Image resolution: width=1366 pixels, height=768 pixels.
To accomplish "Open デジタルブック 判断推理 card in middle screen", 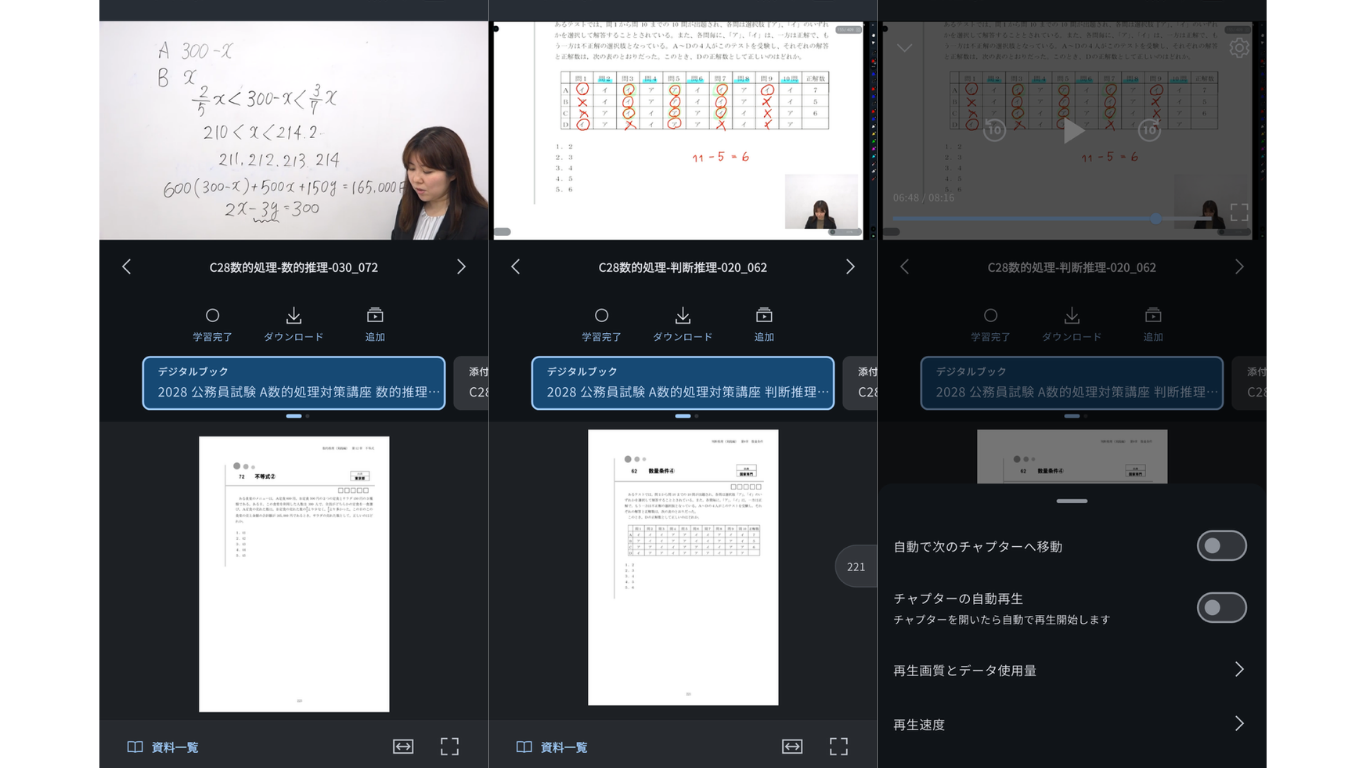I will (x=683, y=383).
